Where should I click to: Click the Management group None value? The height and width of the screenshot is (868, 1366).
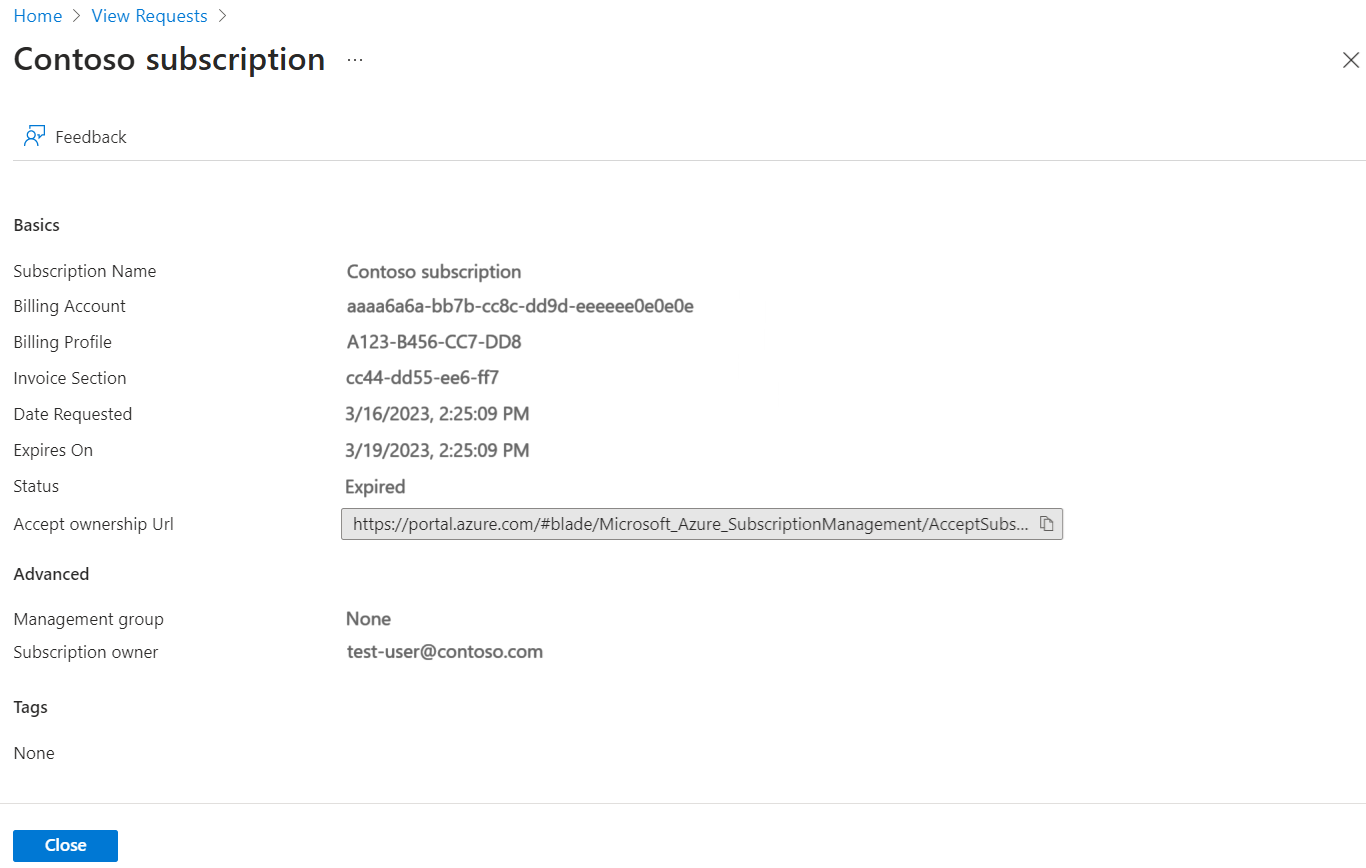pyautogui.click(x=368, y=619)
